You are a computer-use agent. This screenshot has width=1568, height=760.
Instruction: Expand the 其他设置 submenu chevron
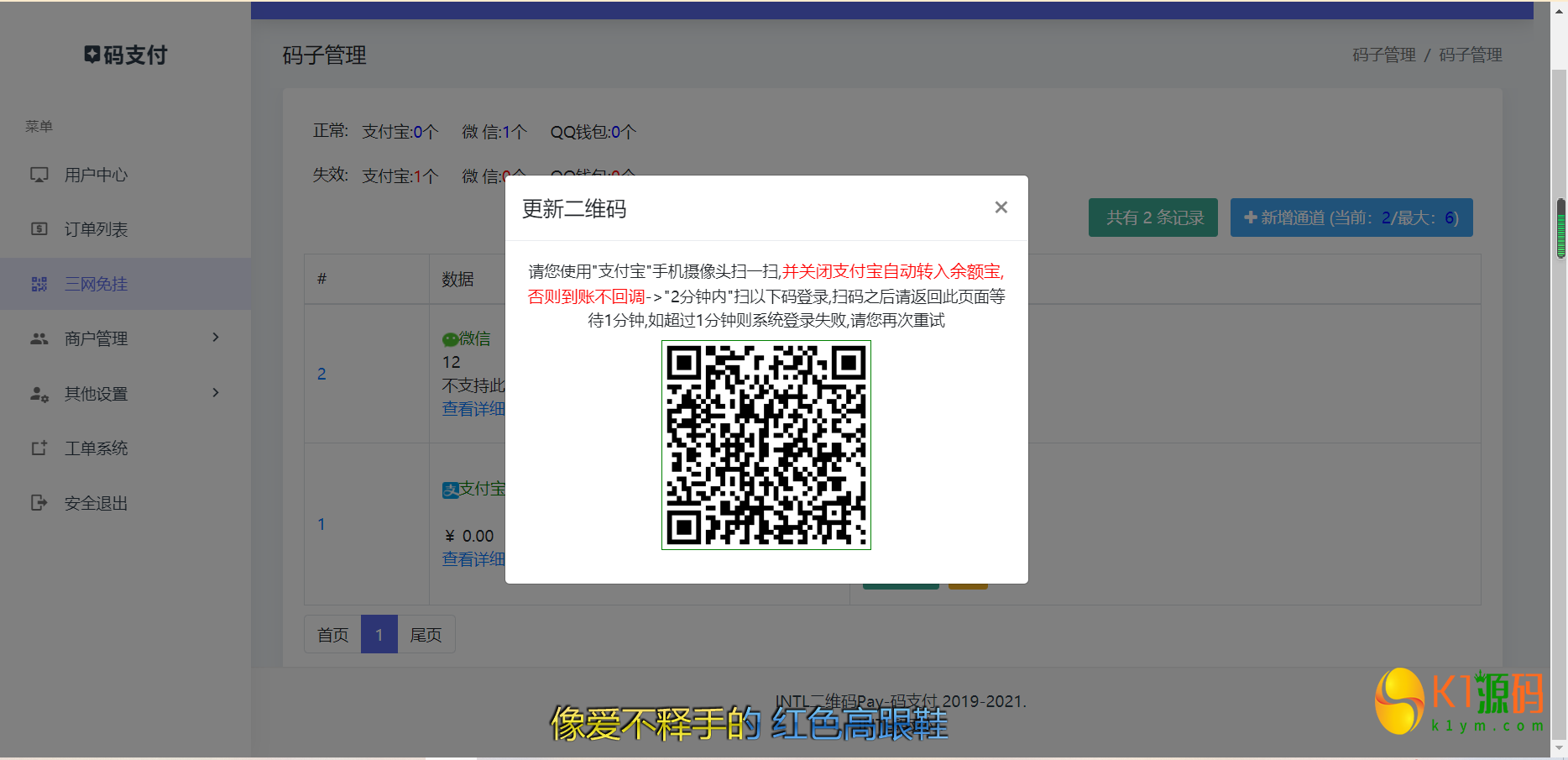[x=215, y=392]
